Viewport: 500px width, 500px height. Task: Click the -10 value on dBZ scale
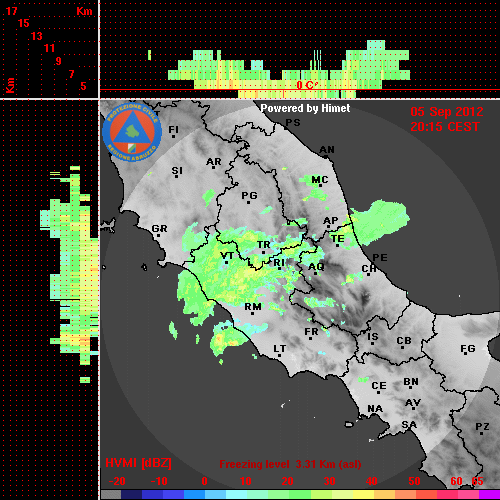tap(159, 481)
